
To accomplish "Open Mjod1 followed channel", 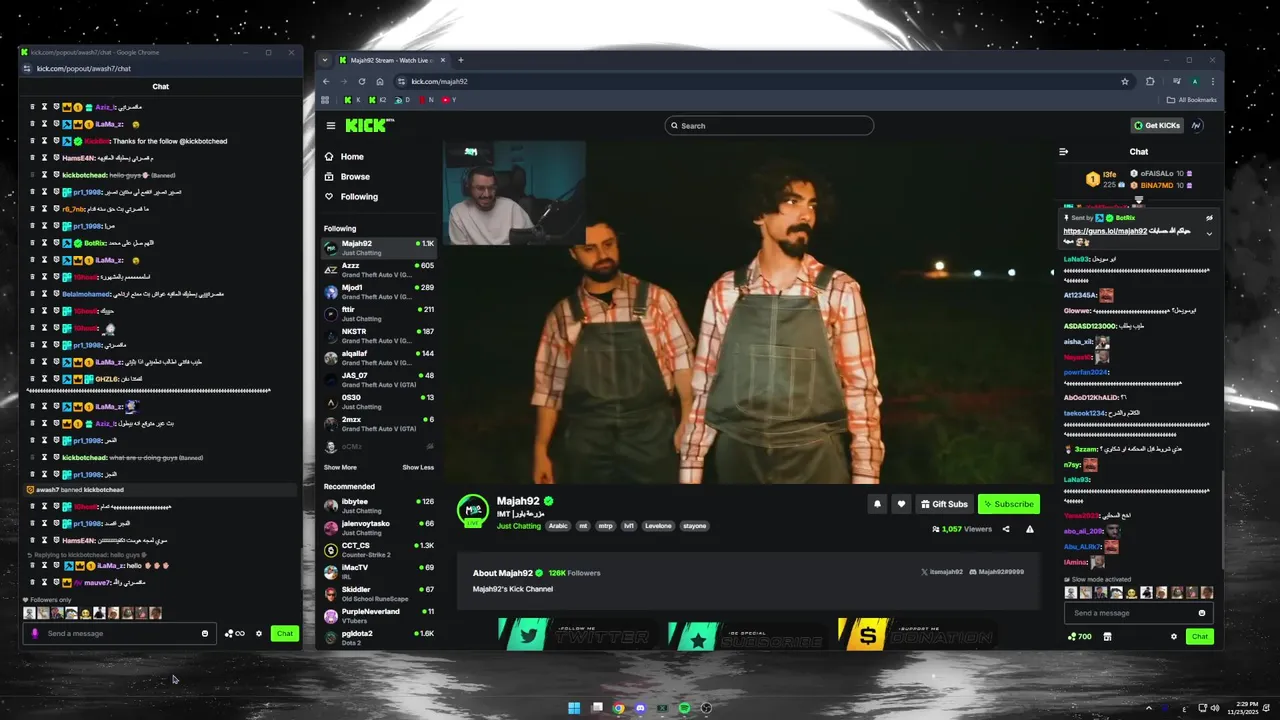I will (379, 292).
